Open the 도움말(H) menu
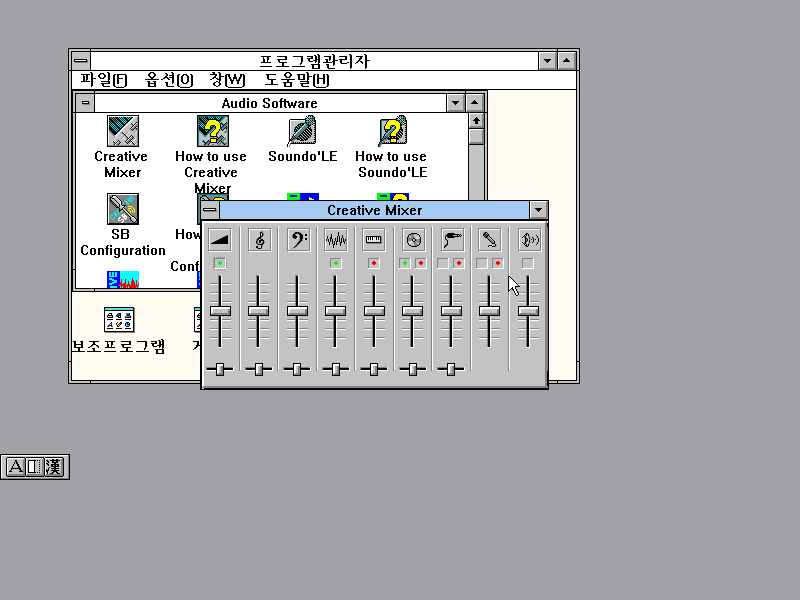 297,80
